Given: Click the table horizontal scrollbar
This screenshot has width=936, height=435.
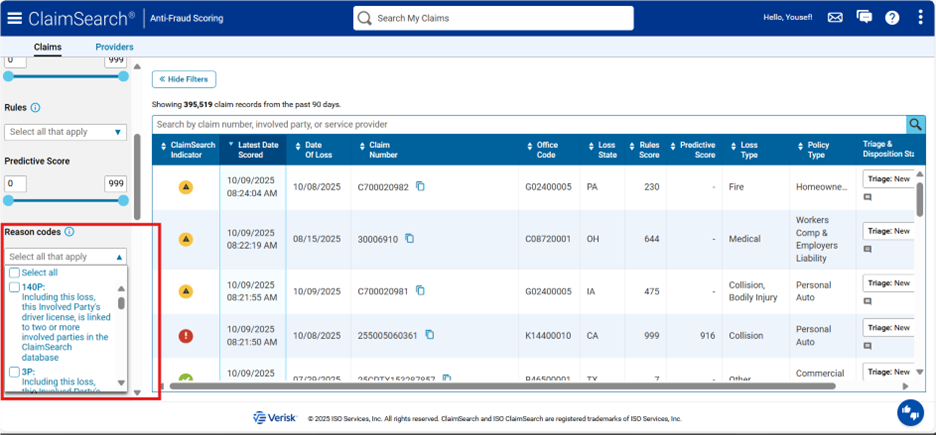Looking at the screenshot, I should click(502, 386).
